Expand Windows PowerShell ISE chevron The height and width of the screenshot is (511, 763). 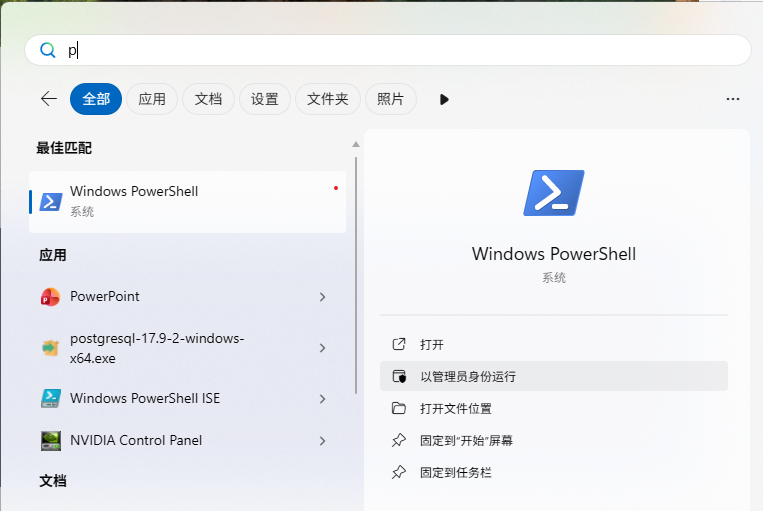322,399
